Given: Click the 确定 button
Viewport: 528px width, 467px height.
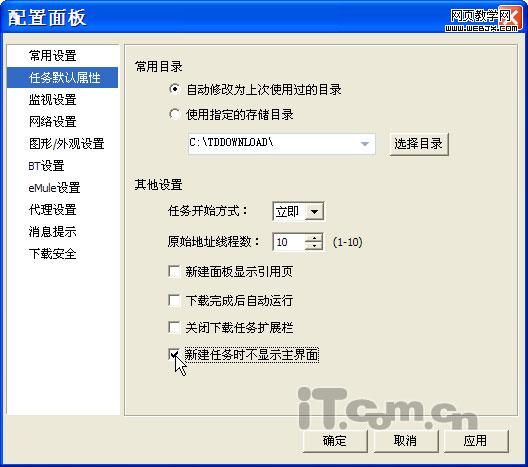Looking at the screenshot, I should tap(335, 440).
